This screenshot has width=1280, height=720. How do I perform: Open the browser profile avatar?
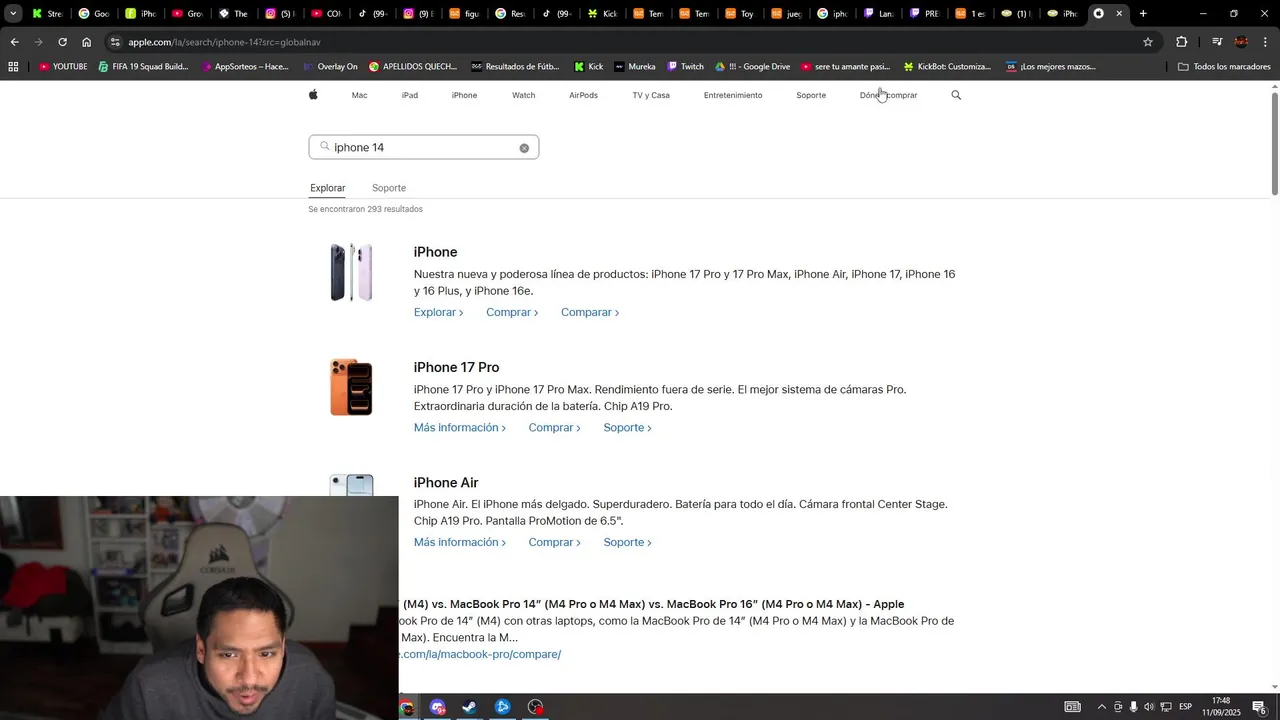[1241, 42]
